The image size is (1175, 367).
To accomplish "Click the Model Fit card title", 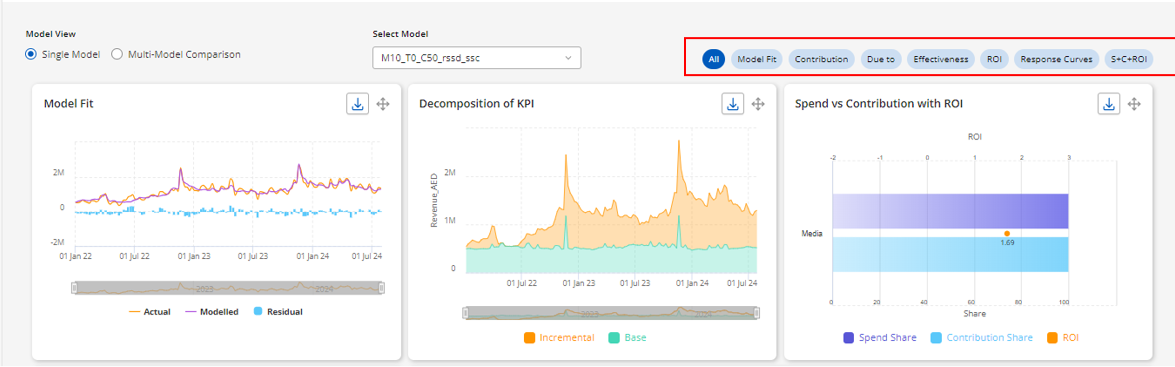I will coord(68,104).
